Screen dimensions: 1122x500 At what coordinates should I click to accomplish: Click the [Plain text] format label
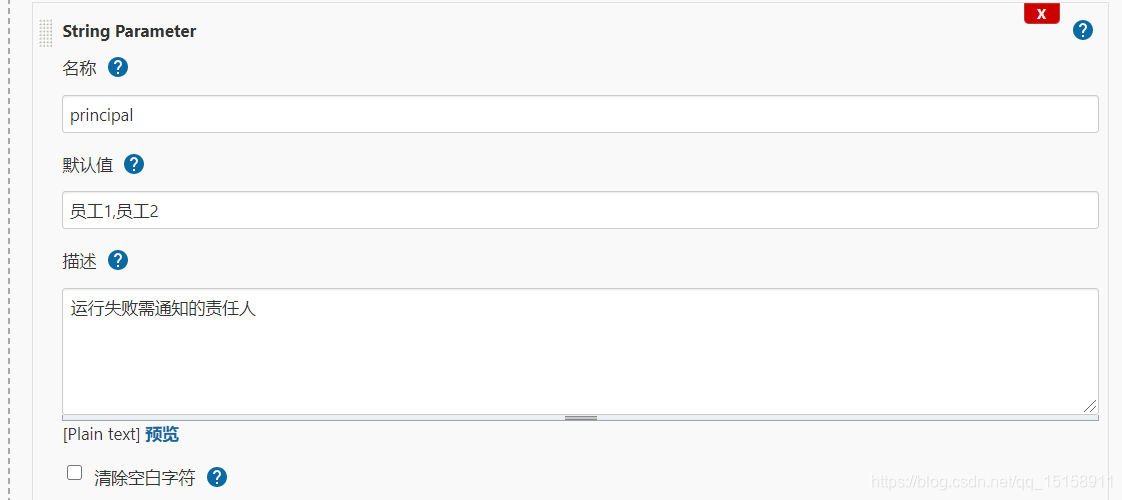click(x=101, y=434)
